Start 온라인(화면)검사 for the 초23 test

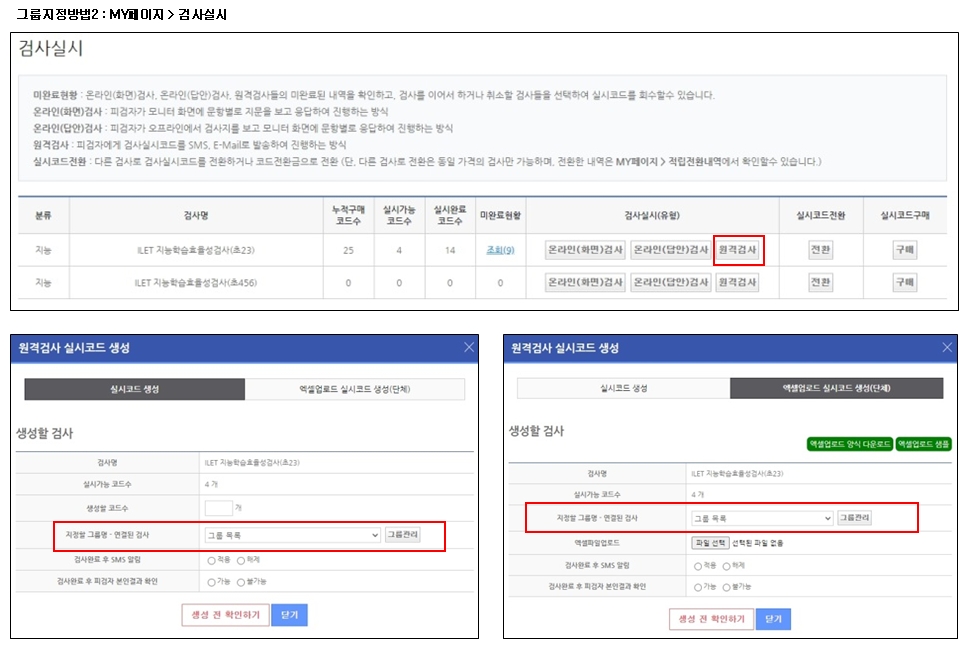(x=585, y=250)
